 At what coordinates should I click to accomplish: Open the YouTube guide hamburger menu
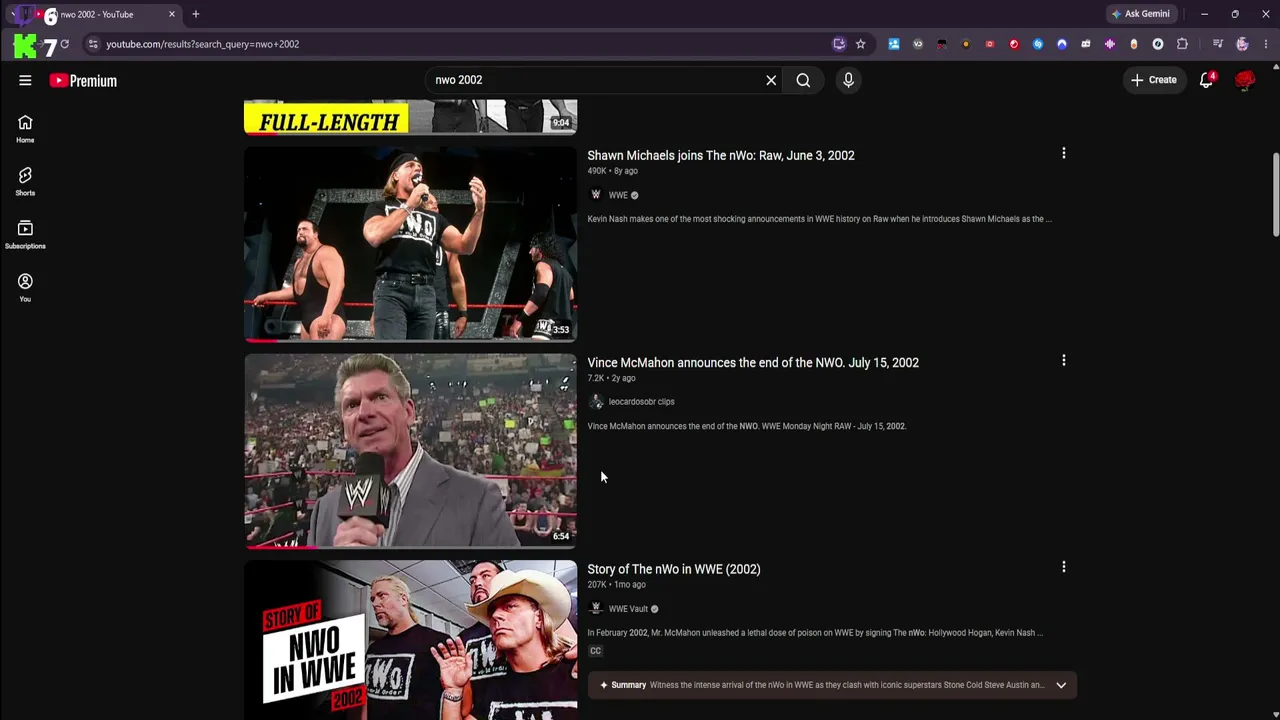coord(25,80)
